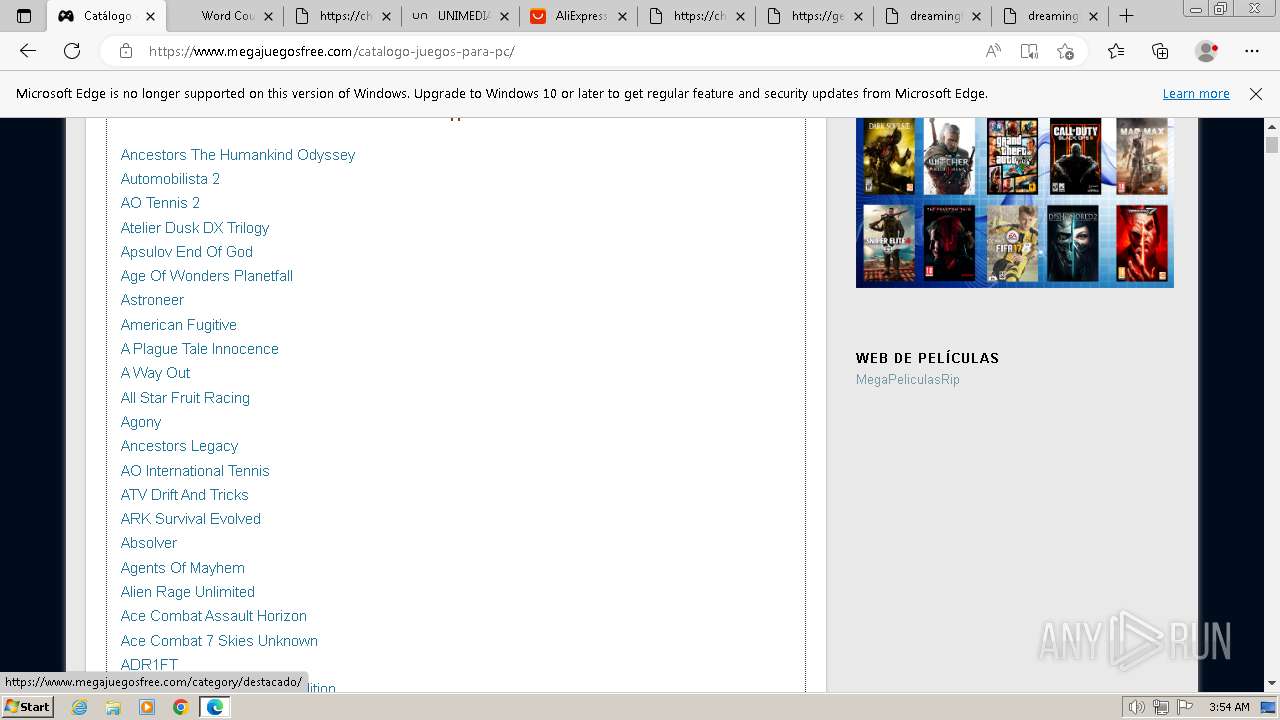Image resolution: width=1280 pixels, height=720 pixels.
Task: Open the Agony game link
Action: point(141,422)
